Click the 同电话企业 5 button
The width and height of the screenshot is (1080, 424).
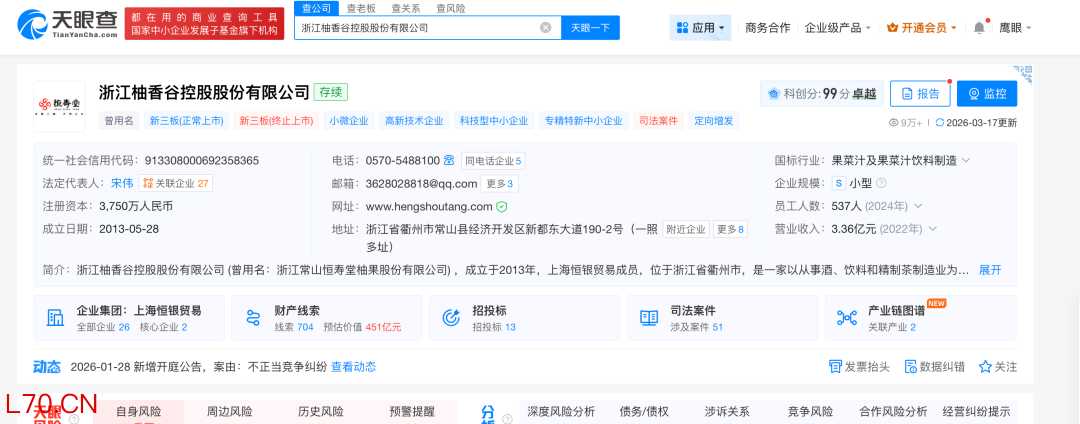click(492, 161)
